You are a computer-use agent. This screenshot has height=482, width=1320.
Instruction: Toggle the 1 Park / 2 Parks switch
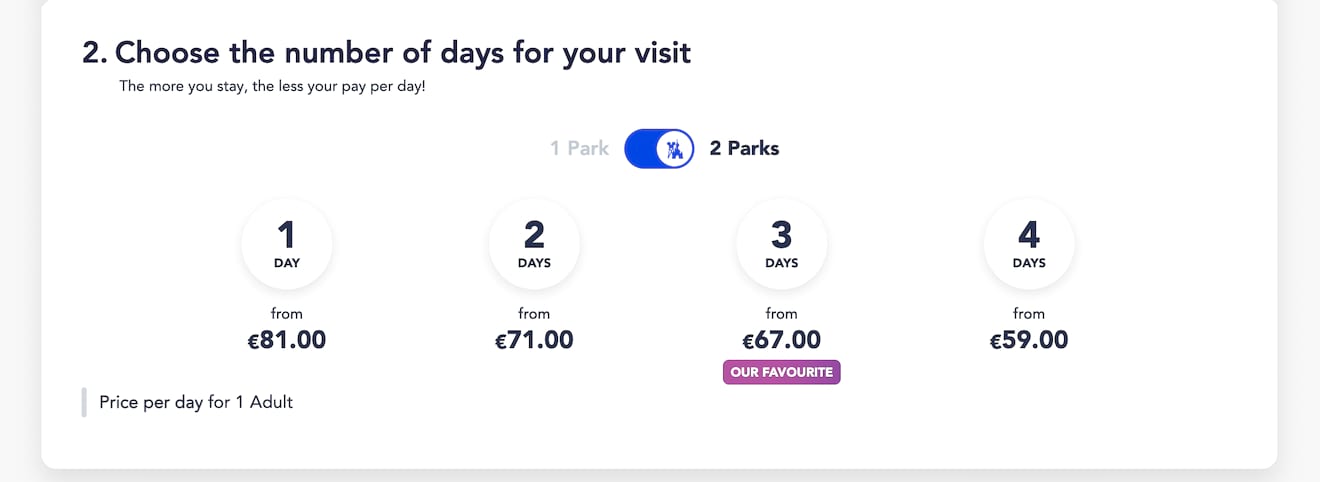point(659,149)
